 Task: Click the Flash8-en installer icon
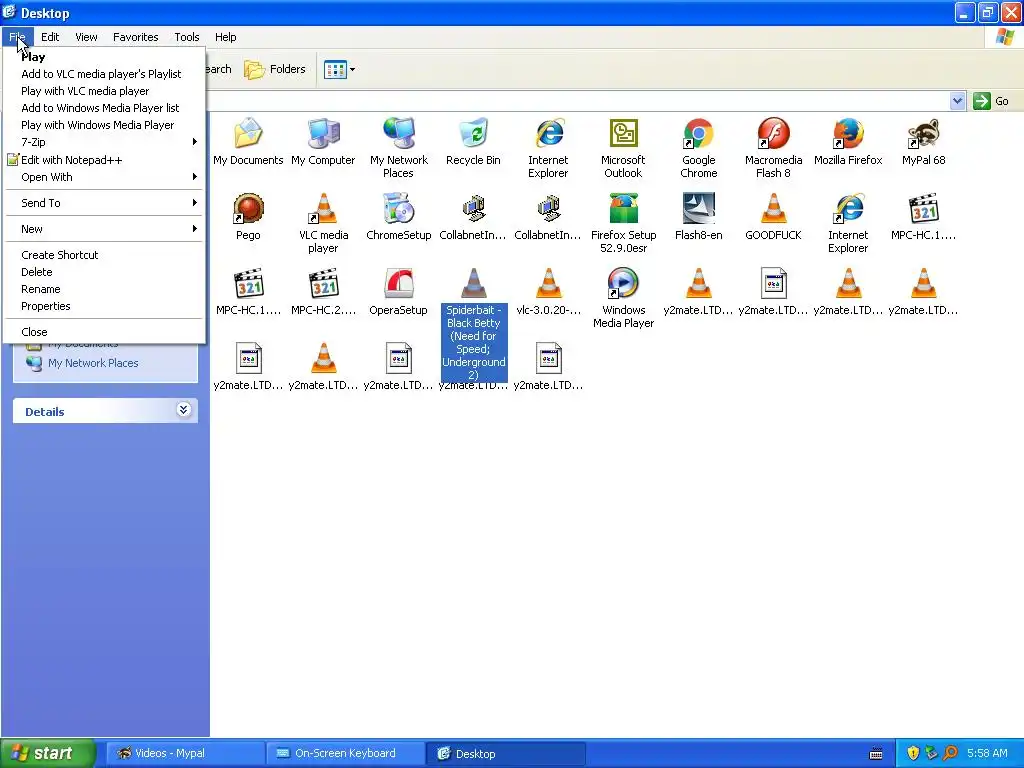[x=699, y=217]
